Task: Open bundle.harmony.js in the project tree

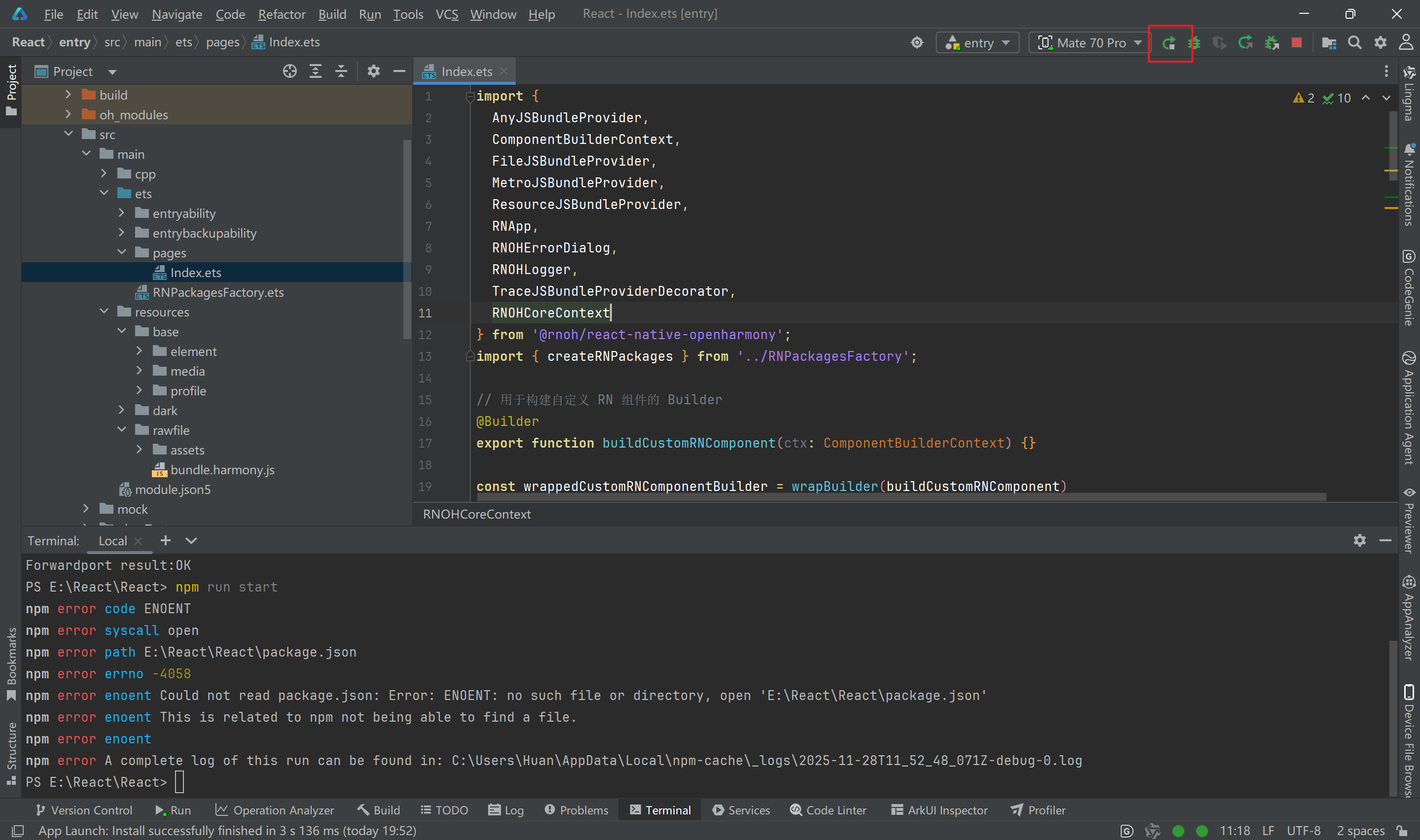Action: [222, 470]
